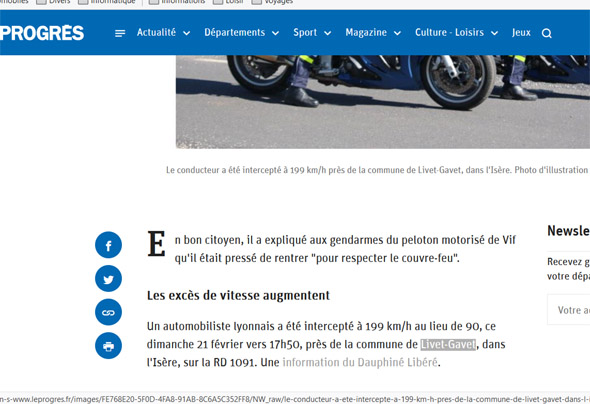Expand the Actualité menu chevron

(x=187, y=33)
